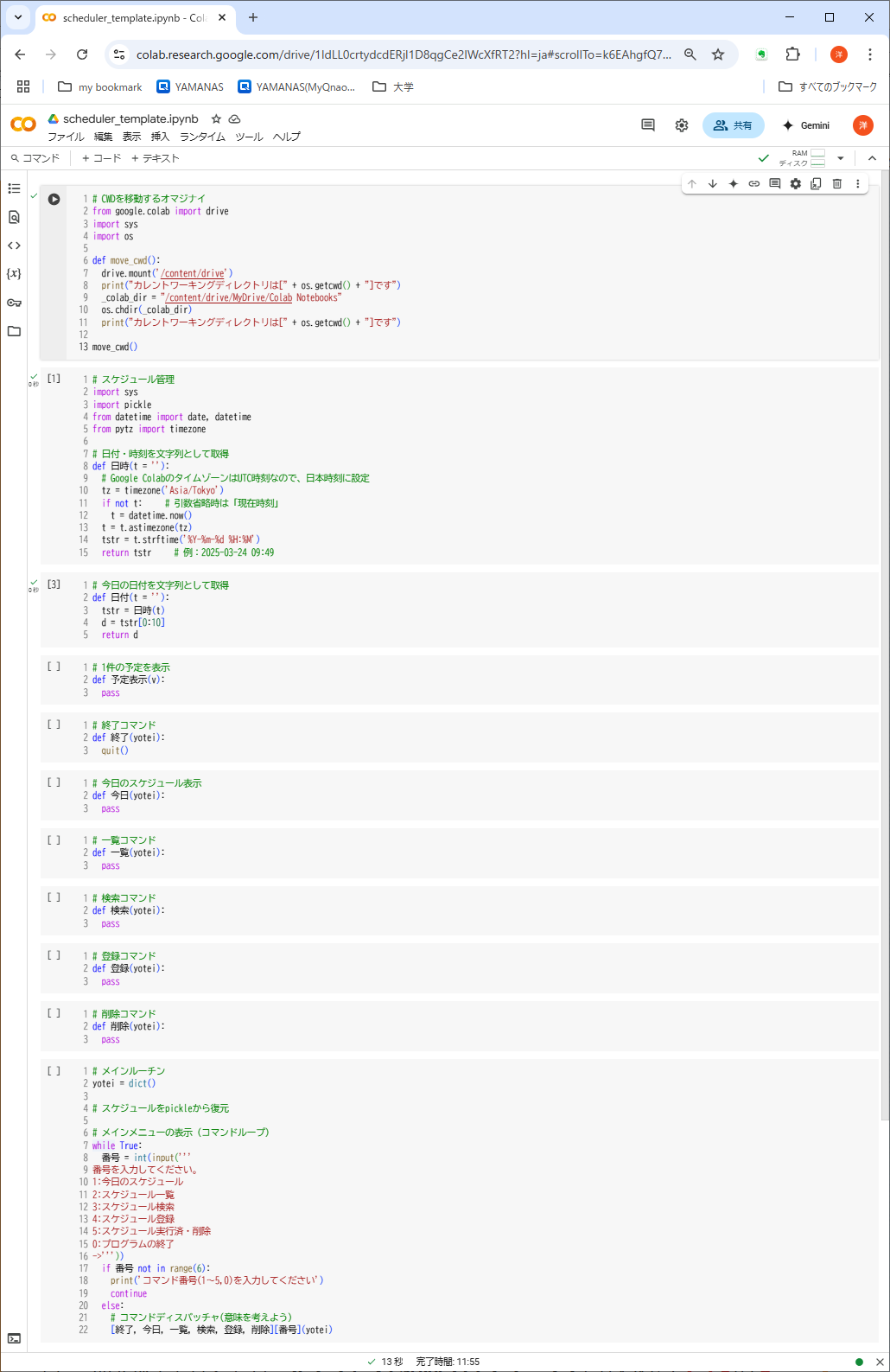Open the 編集 menu
The height and width of the screenshot is (1372, 890).
click(103, 137)
